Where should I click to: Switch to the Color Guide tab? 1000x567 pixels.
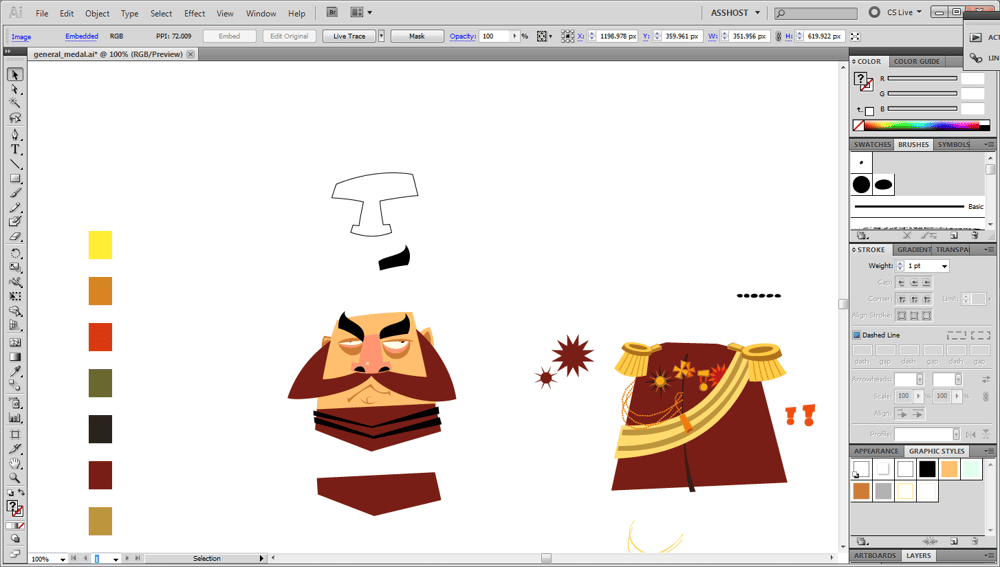916,61
